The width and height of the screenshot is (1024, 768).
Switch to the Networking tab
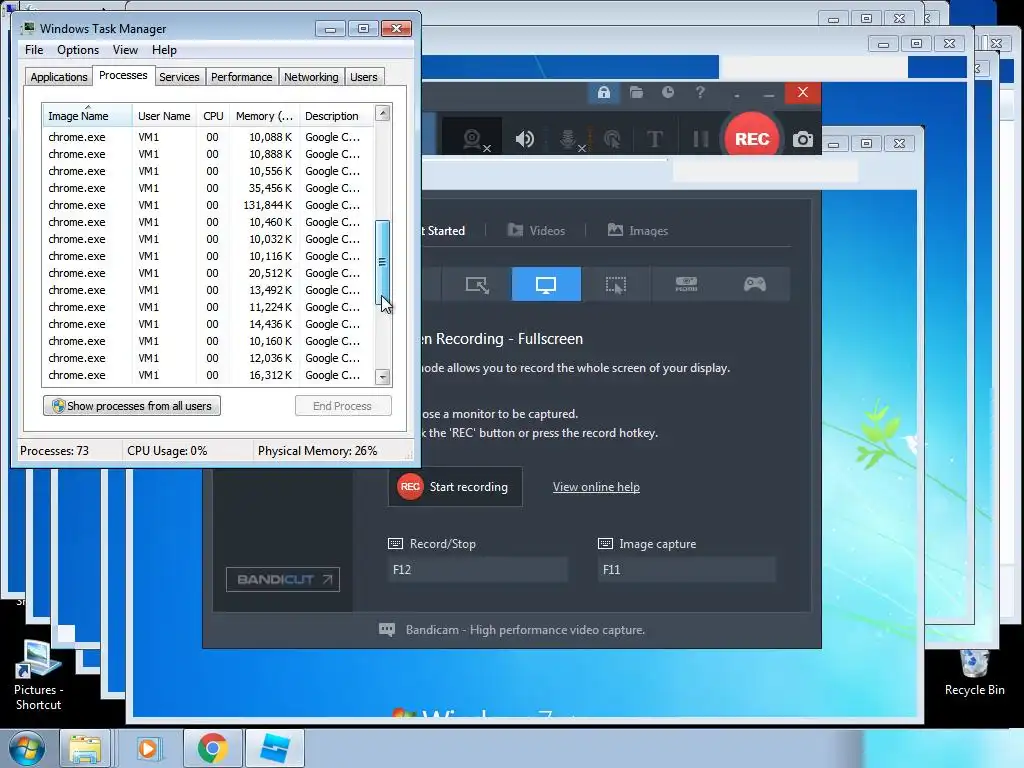click(311, 77)
